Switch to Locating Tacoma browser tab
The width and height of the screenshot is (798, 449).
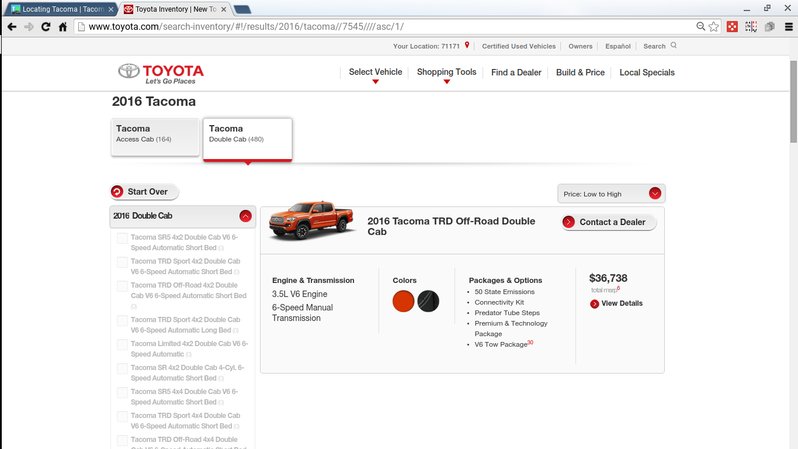[62, 9]
